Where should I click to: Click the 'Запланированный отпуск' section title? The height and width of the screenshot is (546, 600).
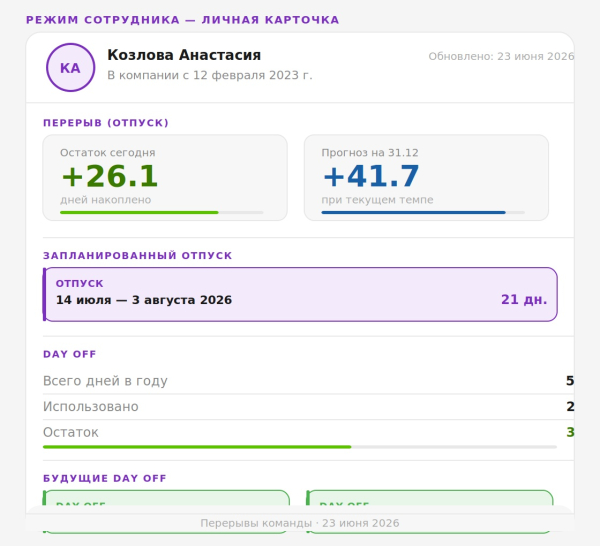point(137,256)
